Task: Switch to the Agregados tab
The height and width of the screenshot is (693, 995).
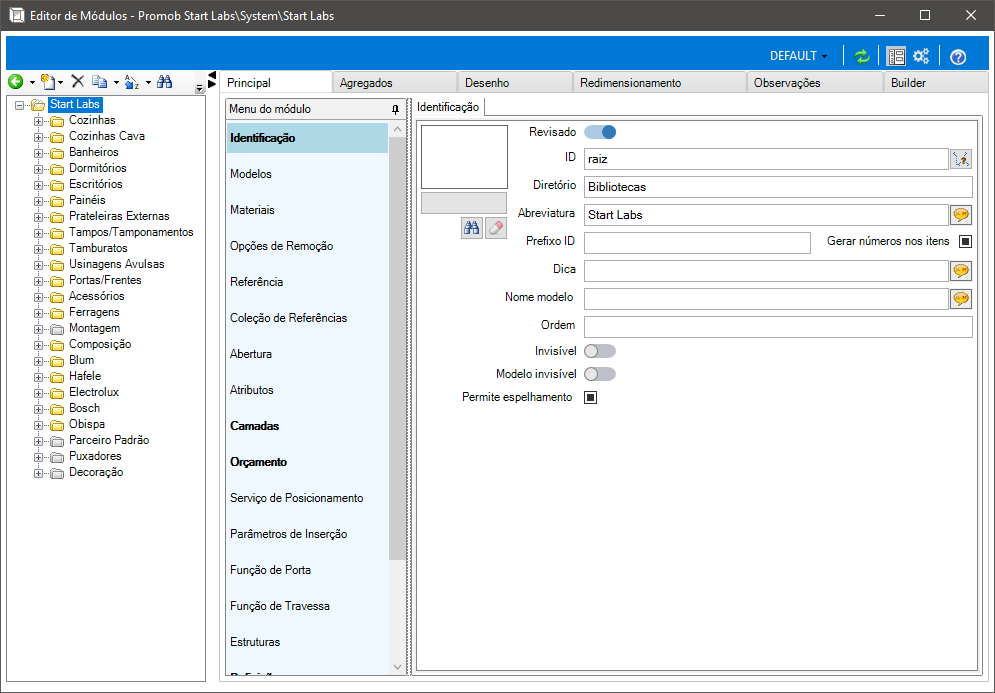Action: tap(394, 82)
